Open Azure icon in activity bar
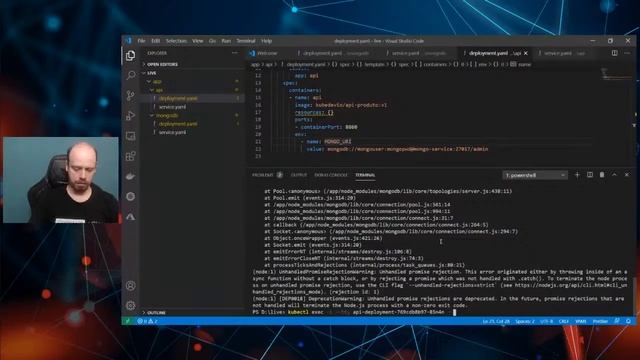This screenshot has width=640, height=360. [x=131, y=217]
